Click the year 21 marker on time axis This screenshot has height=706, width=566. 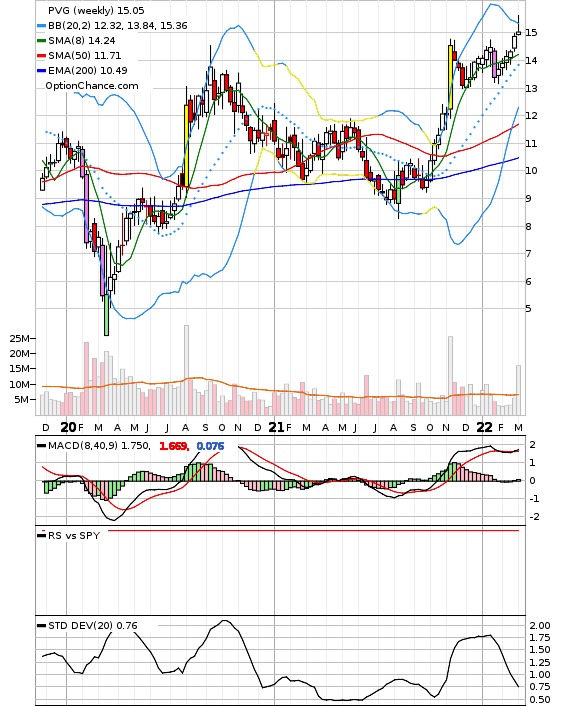tap(276, 427)
